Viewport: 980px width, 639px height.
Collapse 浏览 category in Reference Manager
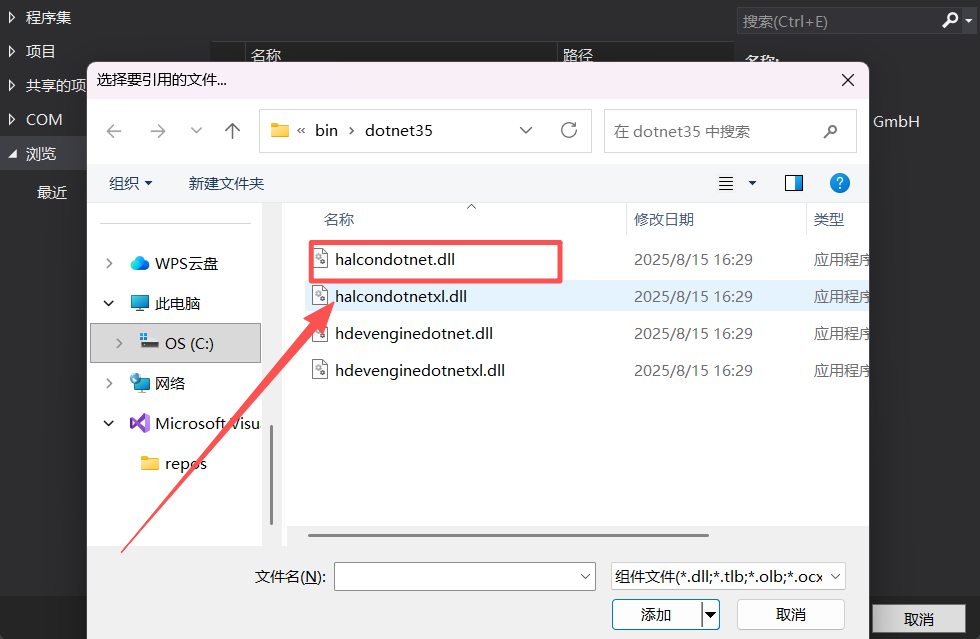point(12,154)
